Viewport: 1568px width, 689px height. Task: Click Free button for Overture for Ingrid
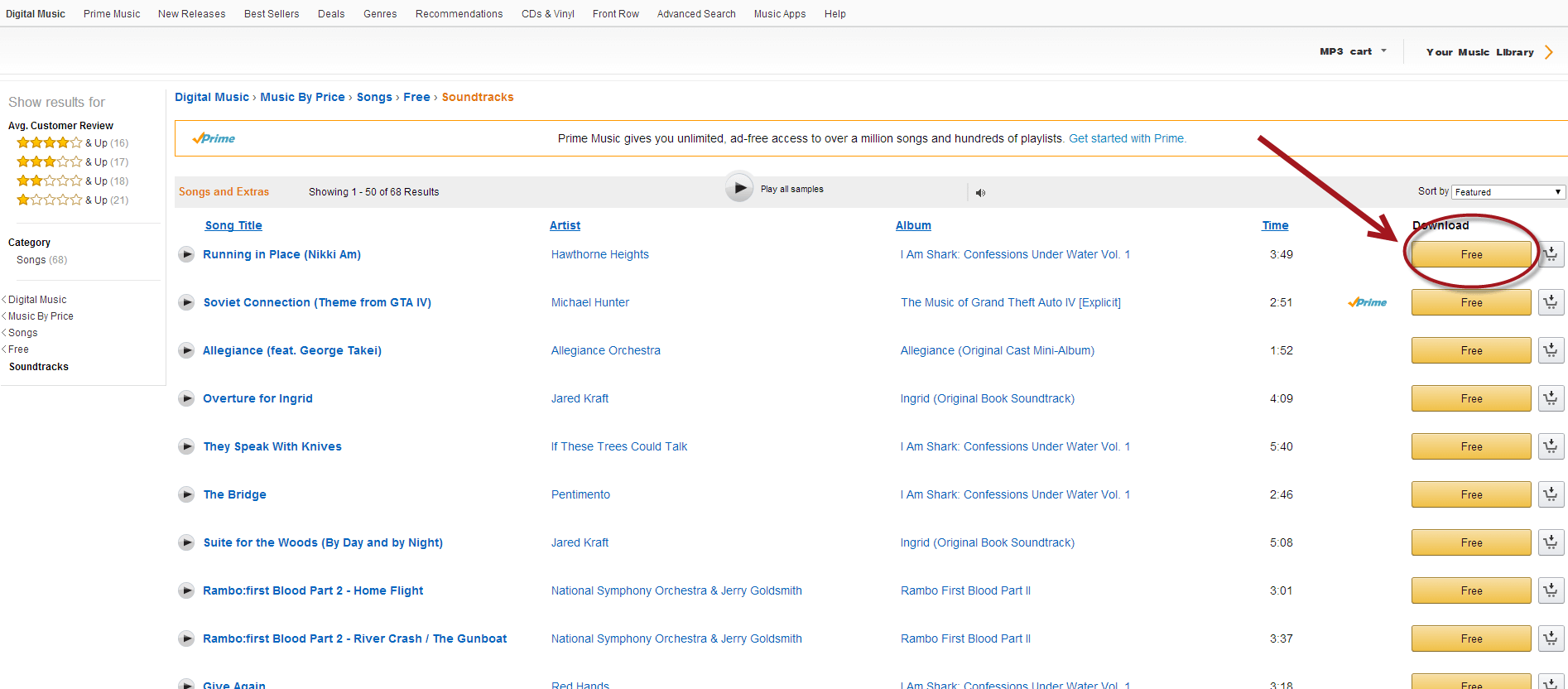point(1471,398)
